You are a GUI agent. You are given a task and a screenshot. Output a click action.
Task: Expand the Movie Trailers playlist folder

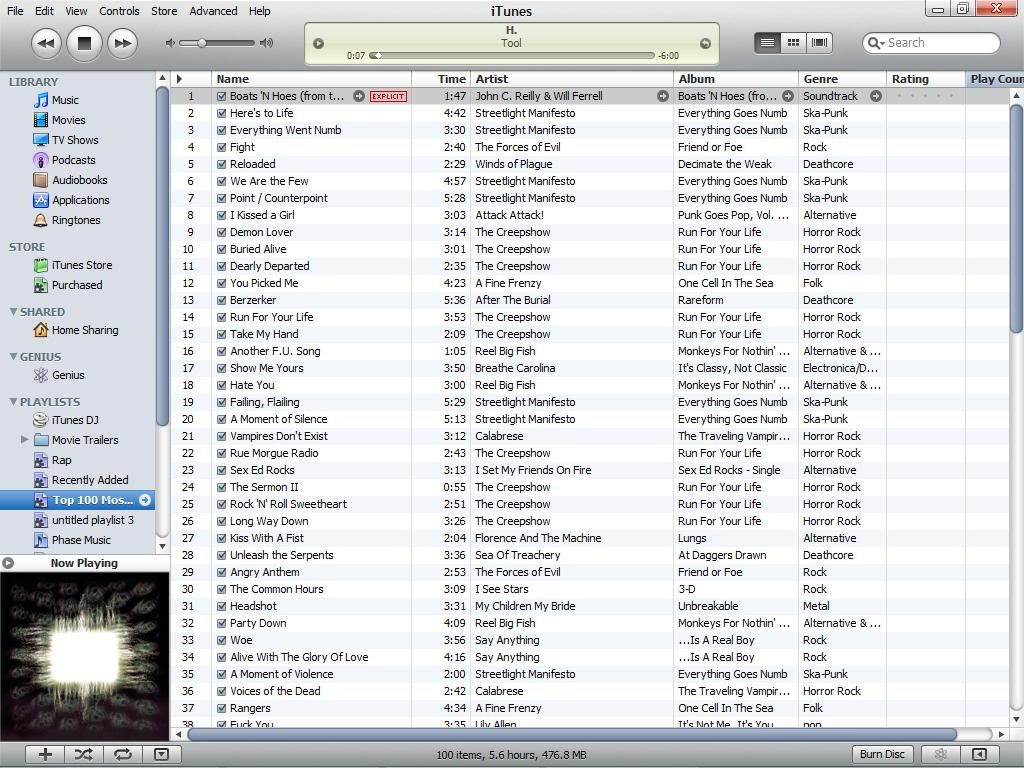point(25,440)
